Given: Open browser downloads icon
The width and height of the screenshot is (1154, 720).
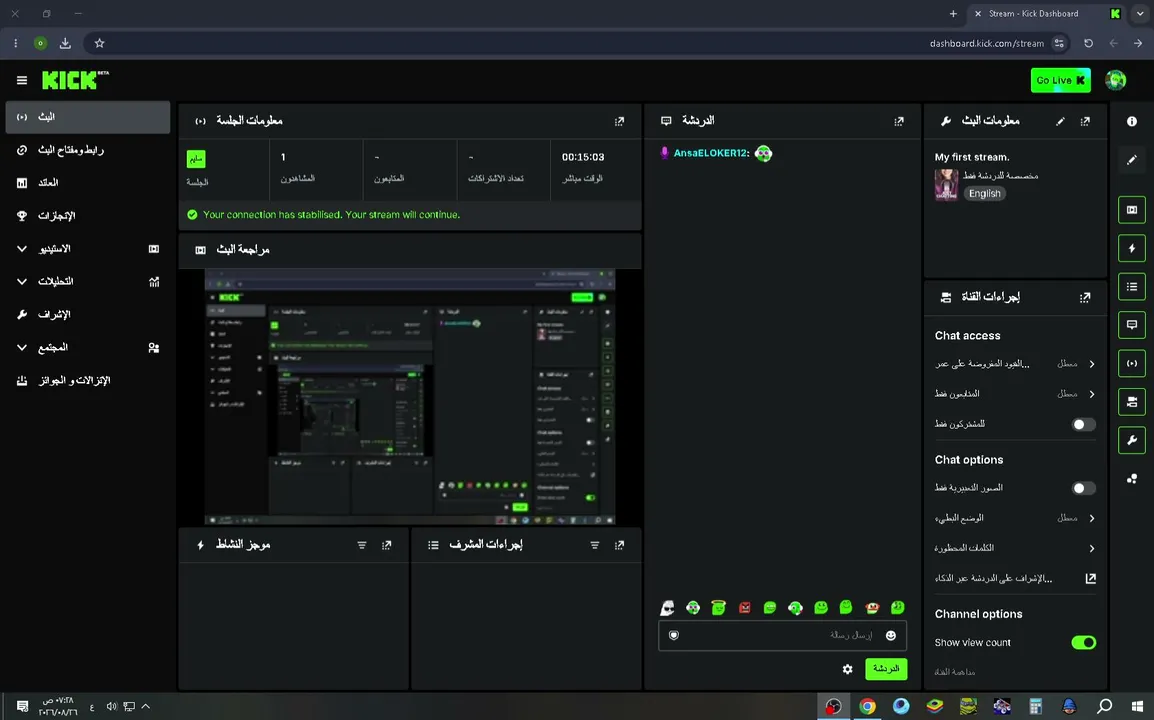Looking at the screenshot, I should pos(66,43).
